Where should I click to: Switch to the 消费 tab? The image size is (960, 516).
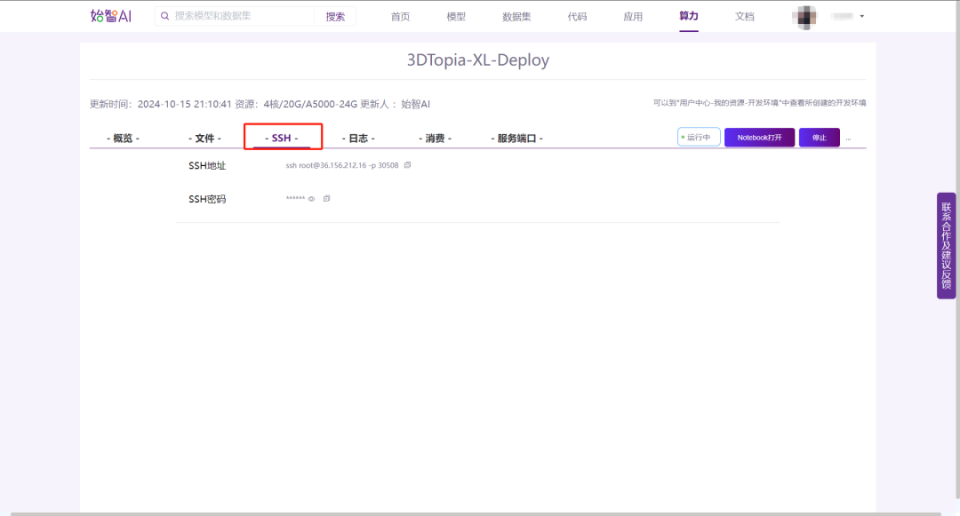click(435, 138)
